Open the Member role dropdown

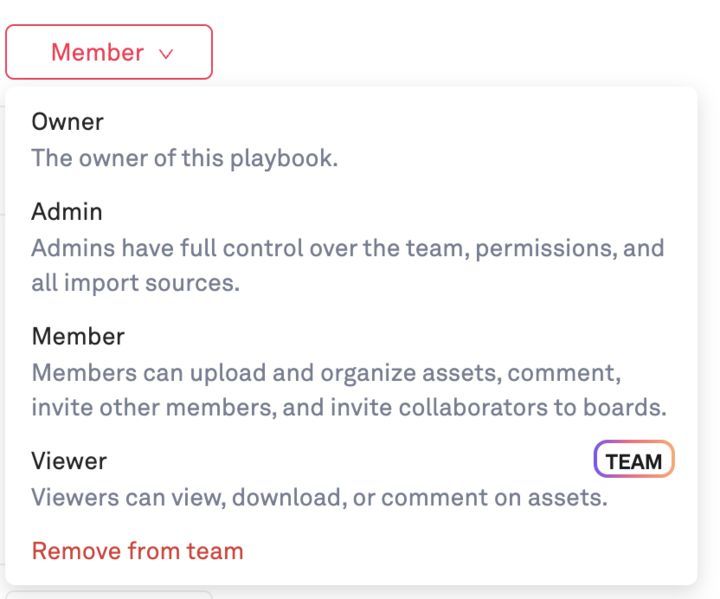pos(109,52)
